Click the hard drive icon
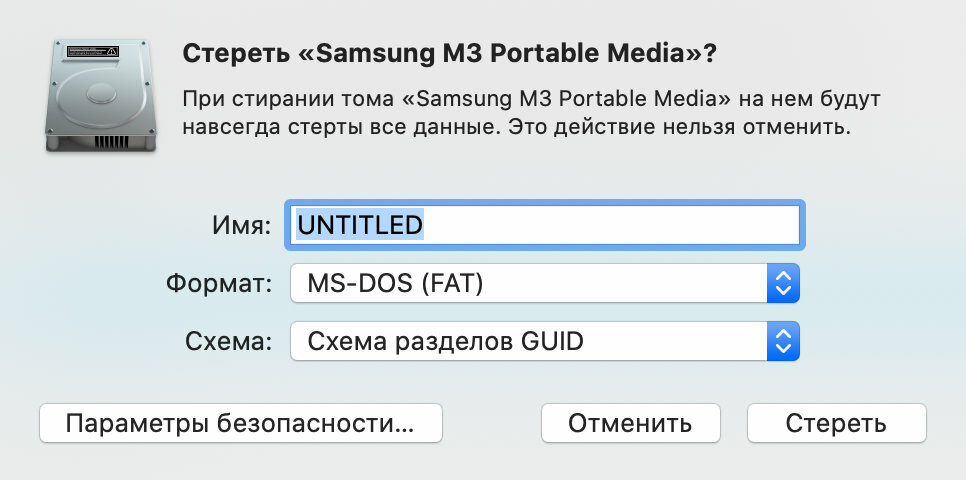Image resolution: width=966 pixels, height=480 pixels. (101, 95)
